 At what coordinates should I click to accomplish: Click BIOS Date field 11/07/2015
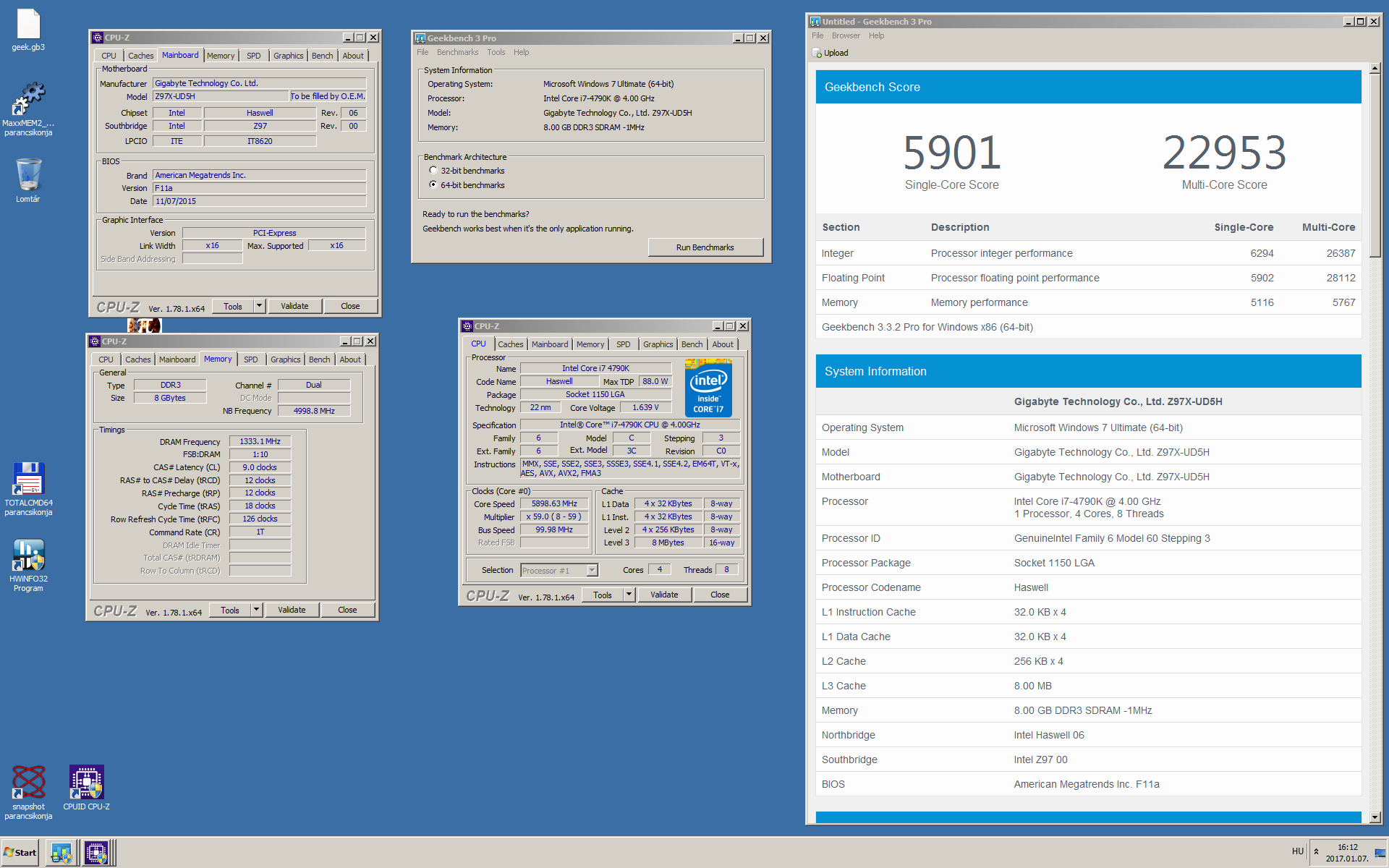click(x=260, y=201)
